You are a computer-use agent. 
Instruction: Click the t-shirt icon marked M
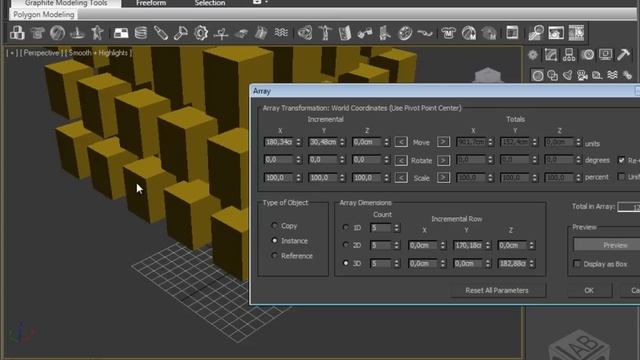(448, 33)
